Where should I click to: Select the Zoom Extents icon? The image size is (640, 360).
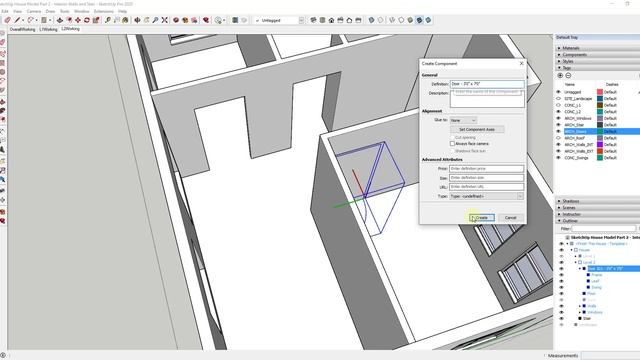165,20
